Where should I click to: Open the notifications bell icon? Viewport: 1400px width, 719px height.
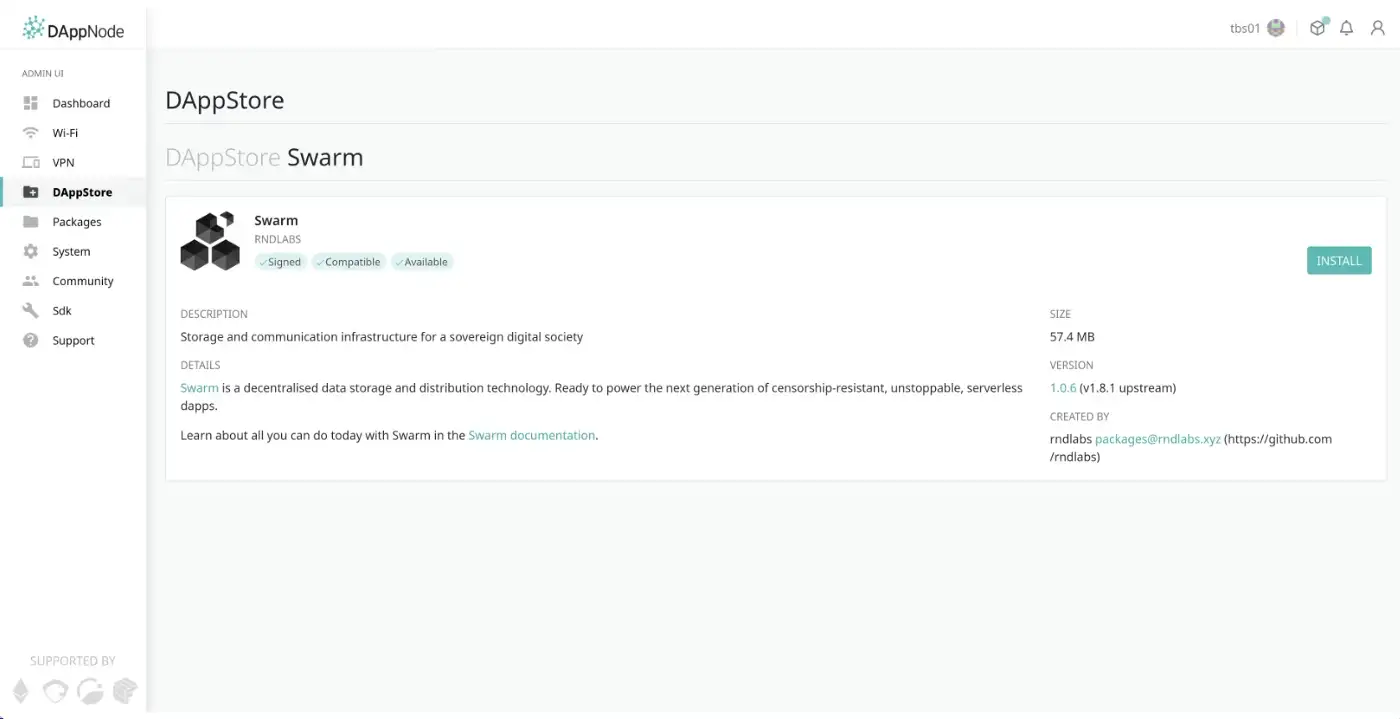pos(1346,28)
